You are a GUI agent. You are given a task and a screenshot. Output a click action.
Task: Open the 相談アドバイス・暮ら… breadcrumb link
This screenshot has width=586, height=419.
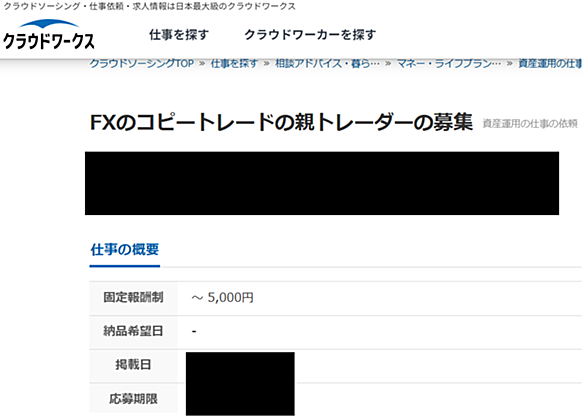(x=327, y=64)
